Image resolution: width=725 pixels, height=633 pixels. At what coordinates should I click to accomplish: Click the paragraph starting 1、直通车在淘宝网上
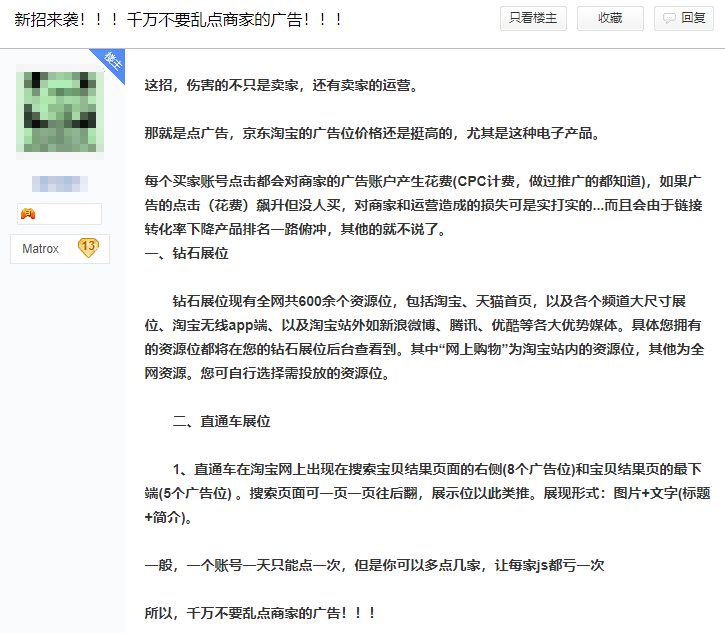[427, 493]
